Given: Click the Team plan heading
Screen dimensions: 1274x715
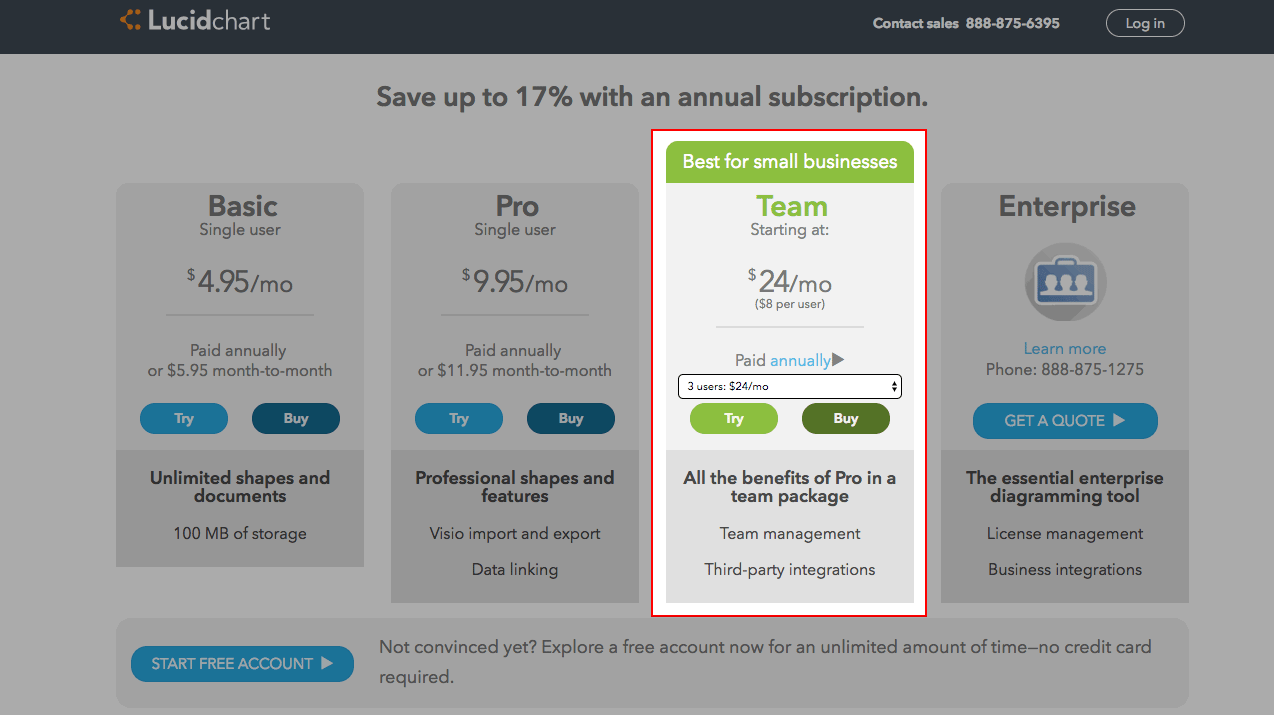Looking at the screenshot, I should coord(791,206).
